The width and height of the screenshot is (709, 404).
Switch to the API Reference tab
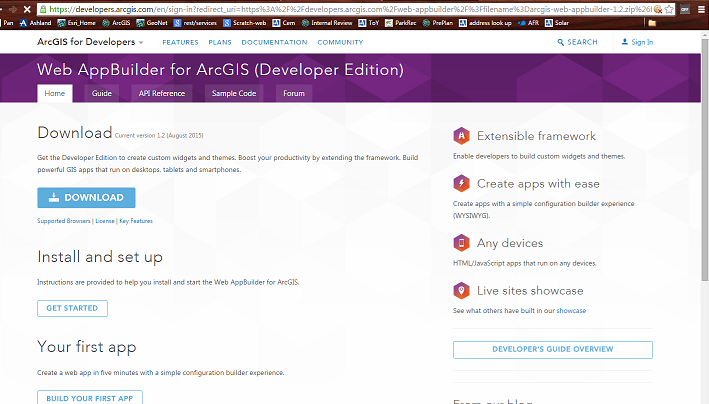coord(162,93)
